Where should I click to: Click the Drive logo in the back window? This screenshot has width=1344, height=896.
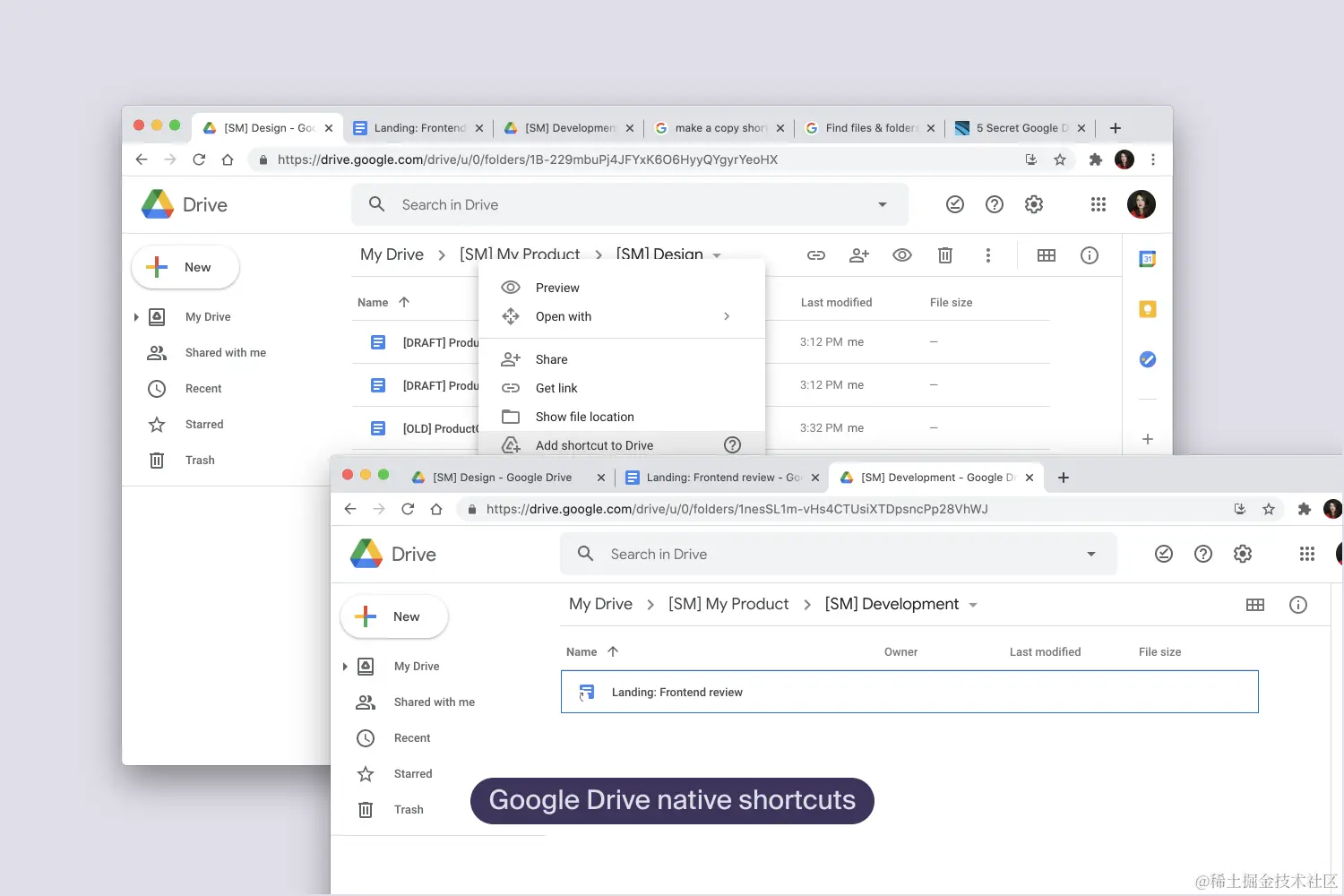(185, 204)
